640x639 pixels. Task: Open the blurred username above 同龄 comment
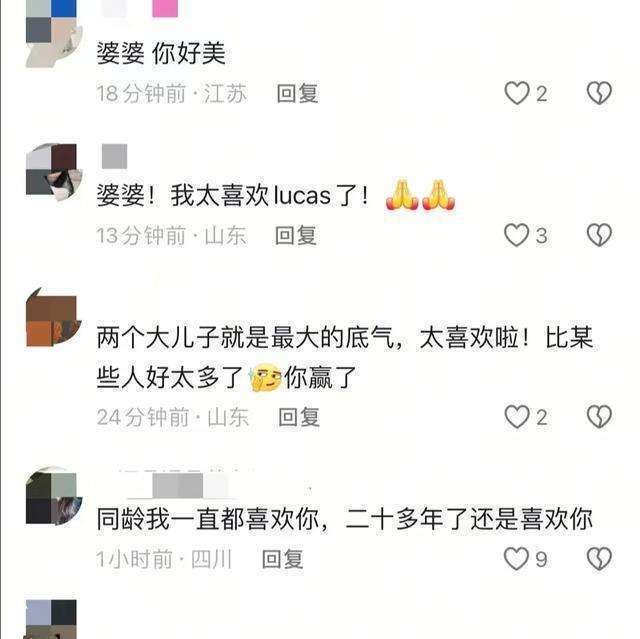click(x=176, y=485)
